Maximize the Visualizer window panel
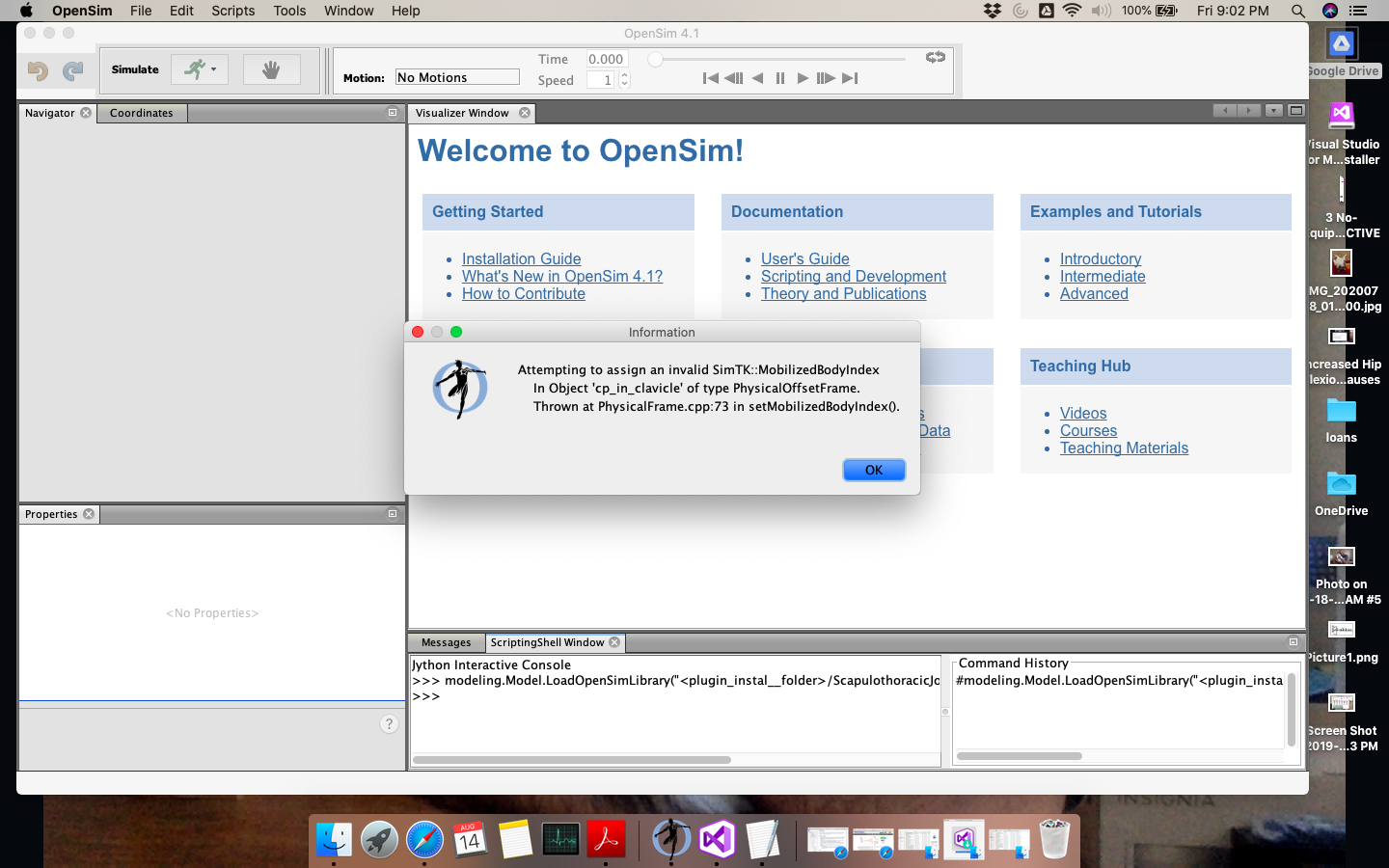This screenshot has width=1389, height=868. click(x=1296, y=111)
